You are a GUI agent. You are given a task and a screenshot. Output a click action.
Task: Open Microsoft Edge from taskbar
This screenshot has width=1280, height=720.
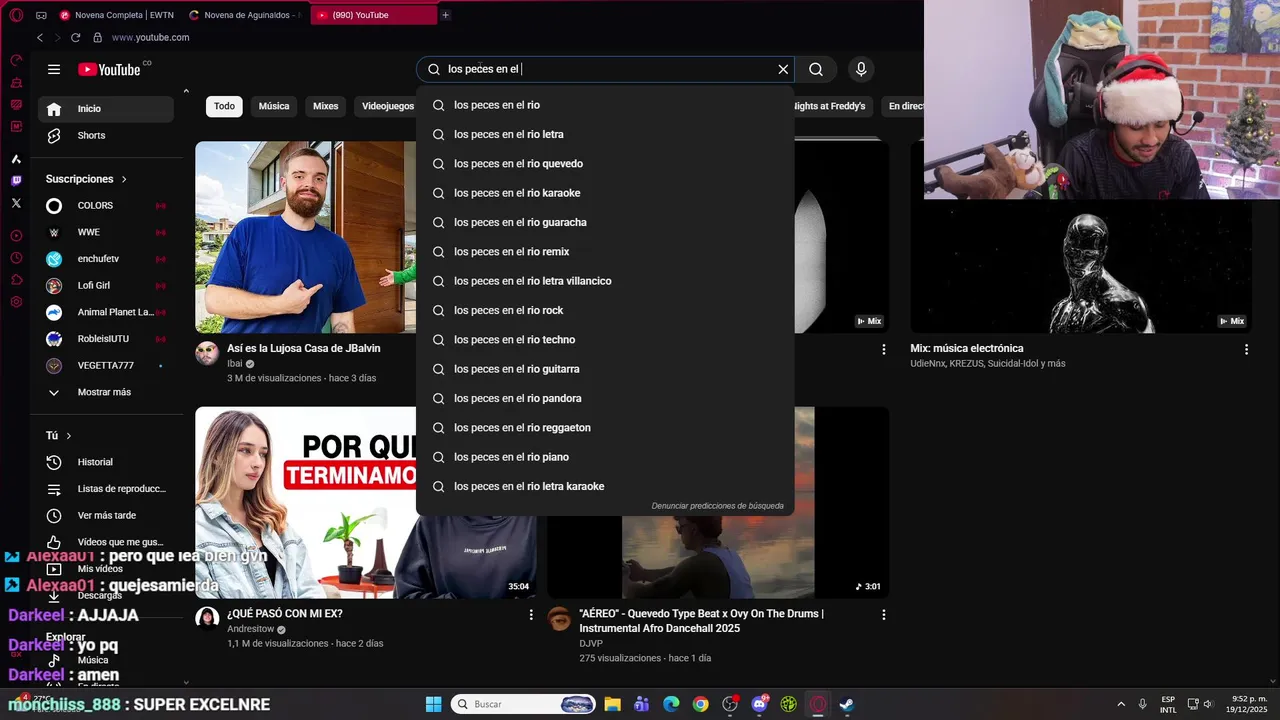point(671,704)
